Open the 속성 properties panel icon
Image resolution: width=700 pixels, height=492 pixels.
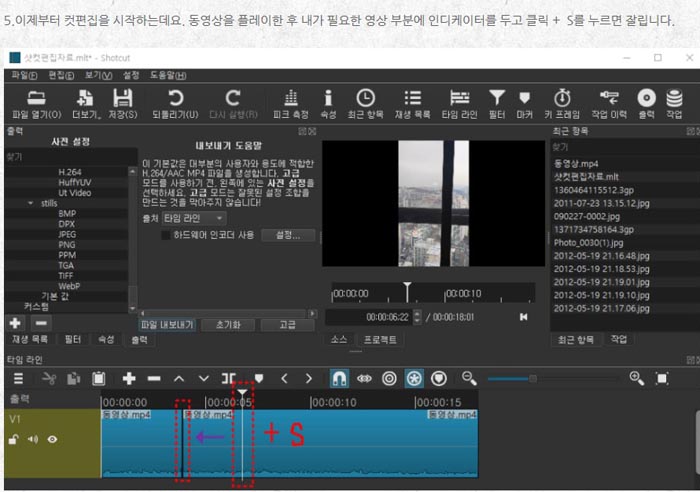328,104
